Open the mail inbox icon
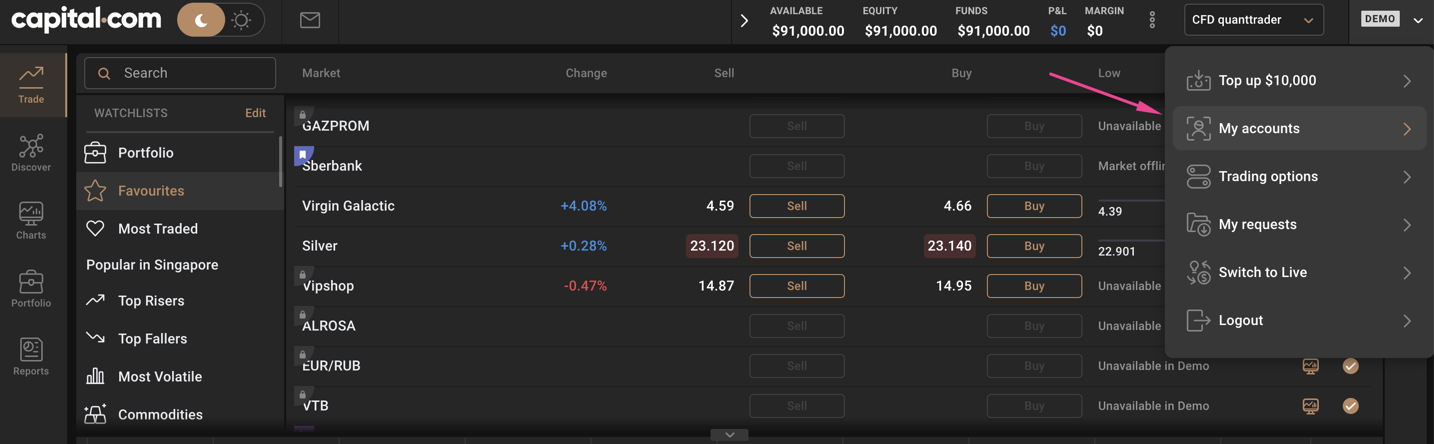 (x=310, y=20)
